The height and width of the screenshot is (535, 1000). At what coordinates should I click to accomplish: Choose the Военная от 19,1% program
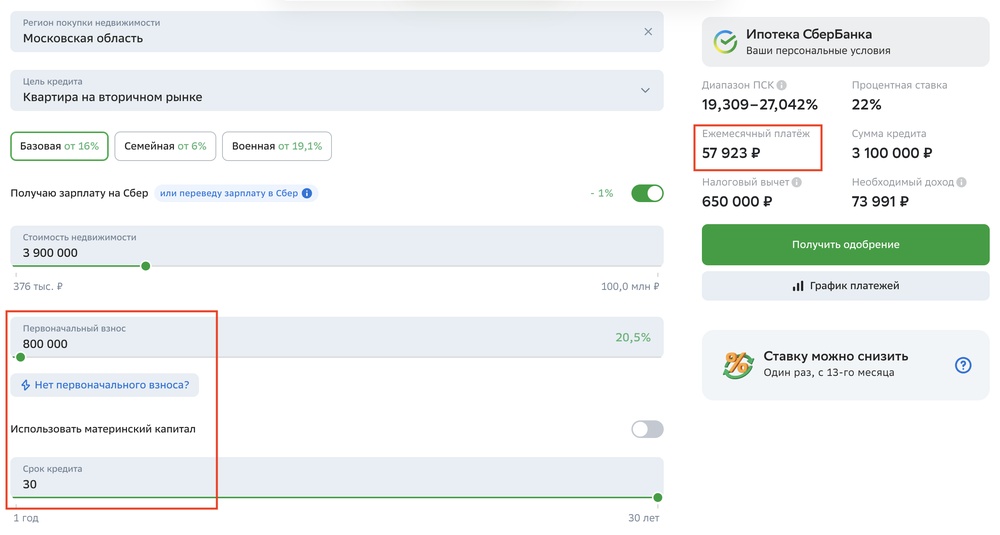point(277,146)
